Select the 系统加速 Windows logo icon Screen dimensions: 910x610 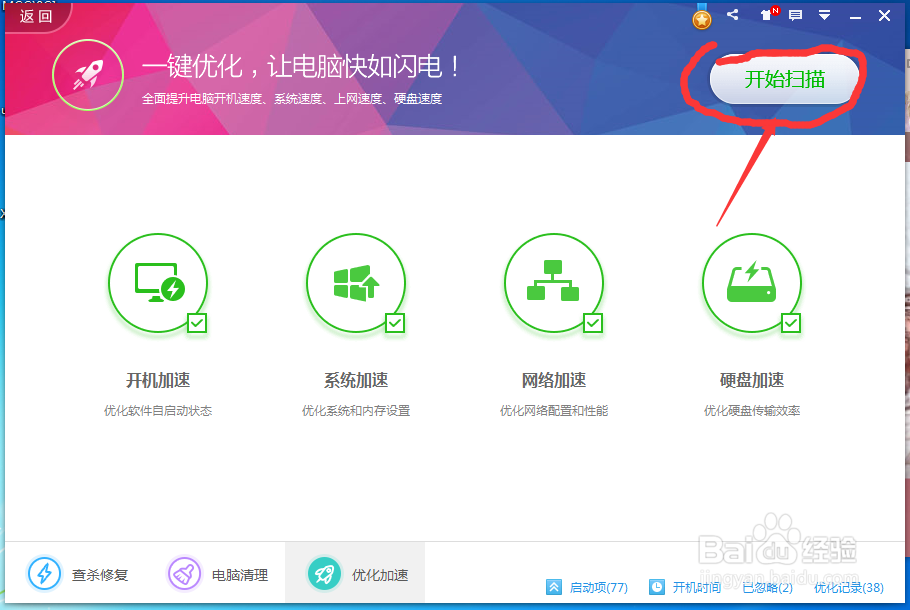[356, 283]
